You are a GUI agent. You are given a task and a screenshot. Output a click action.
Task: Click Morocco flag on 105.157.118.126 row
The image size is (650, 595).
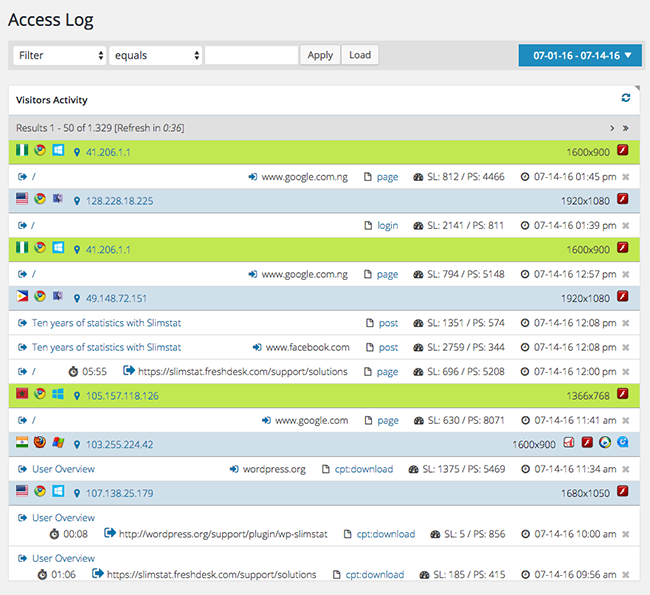coord(22,393)
